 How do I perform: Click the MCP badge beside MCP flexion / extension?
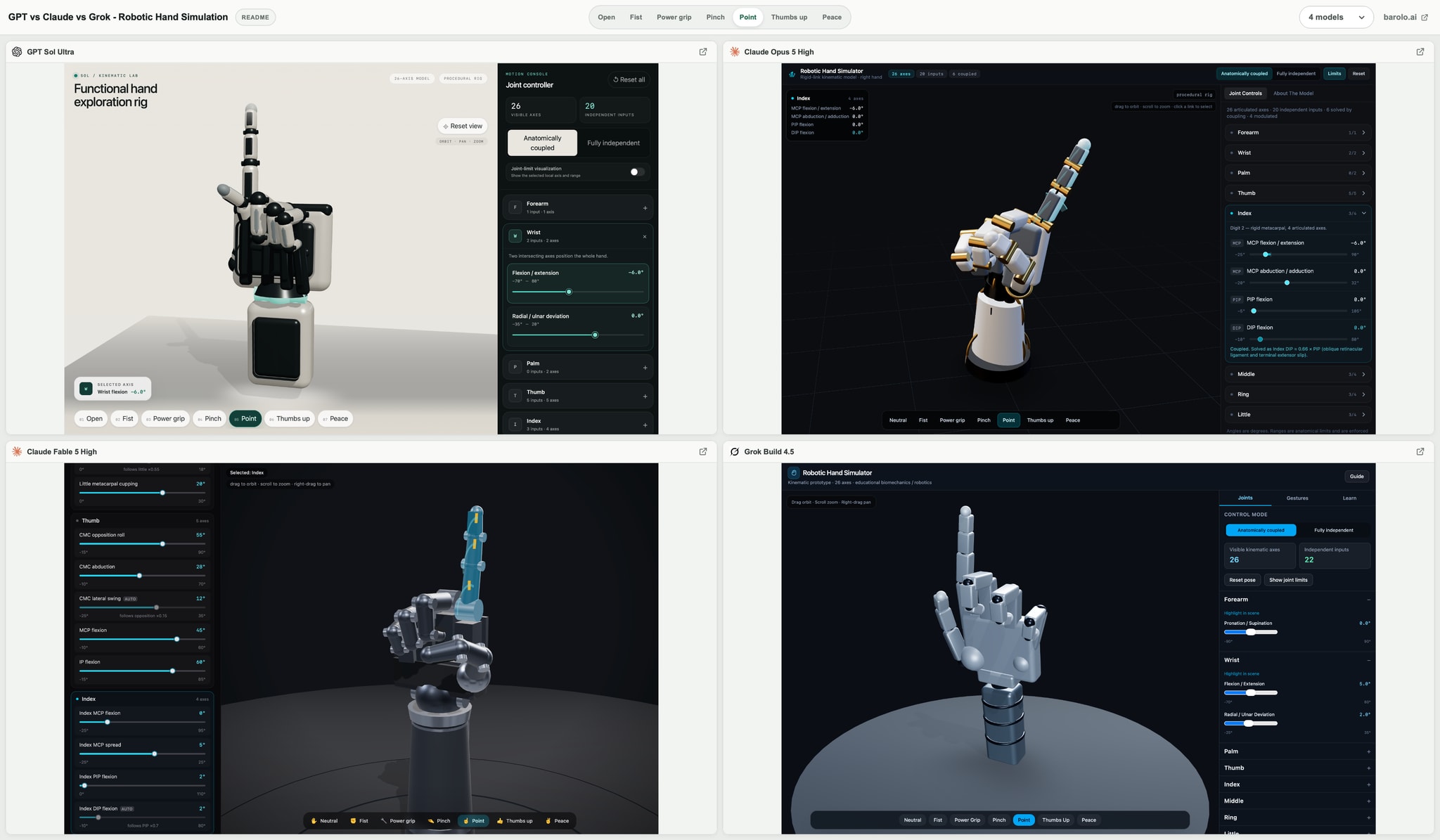pyautogui.click(x=1237, y=243)
